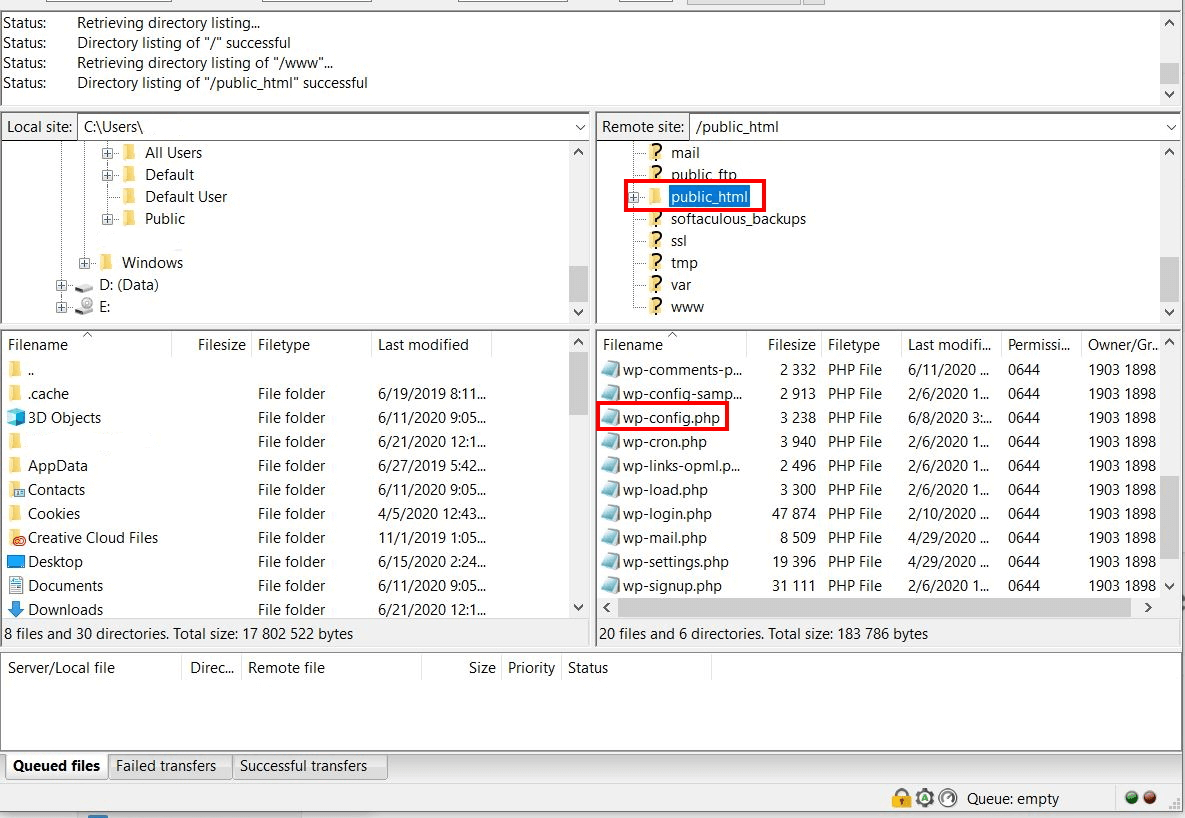The image size is (1185, 818).
Task: Expand the E: drive node
Action: pos(61,307)
